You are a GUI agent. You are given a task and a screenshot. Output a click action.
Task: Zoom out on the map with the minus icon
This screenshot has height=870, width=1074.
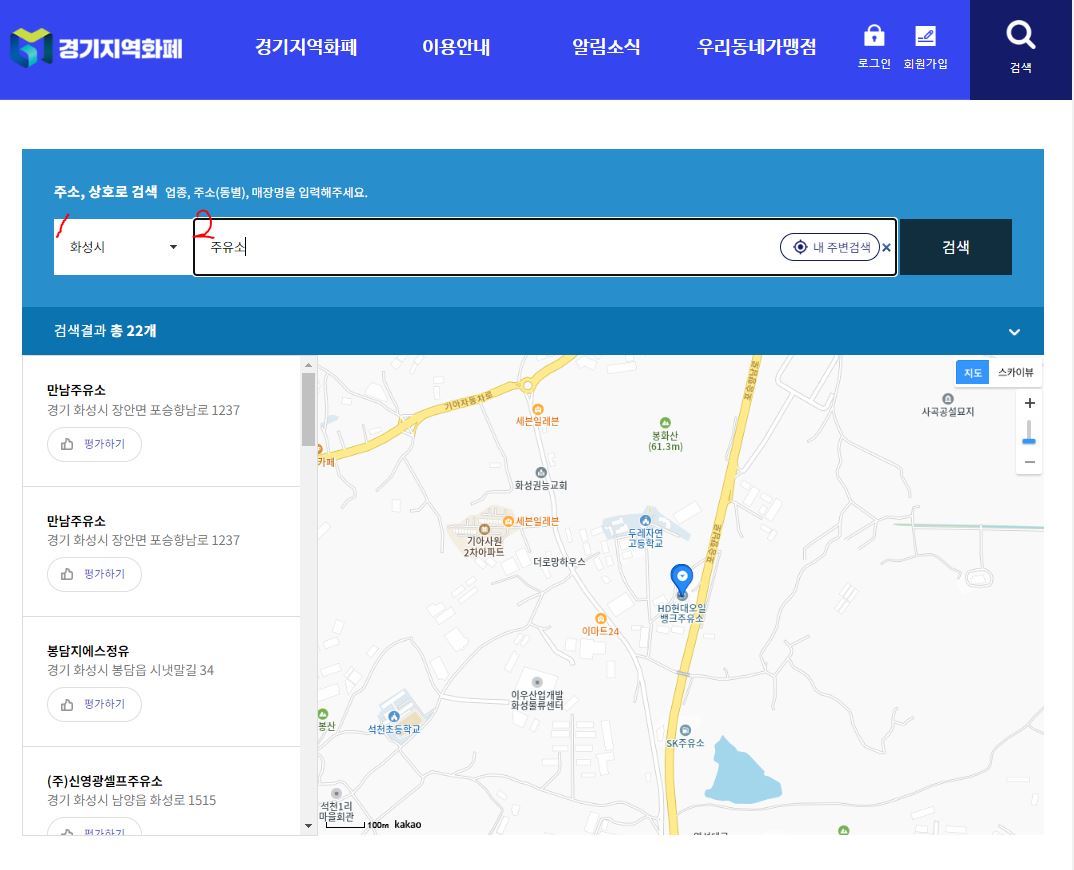pos(1029,462)
